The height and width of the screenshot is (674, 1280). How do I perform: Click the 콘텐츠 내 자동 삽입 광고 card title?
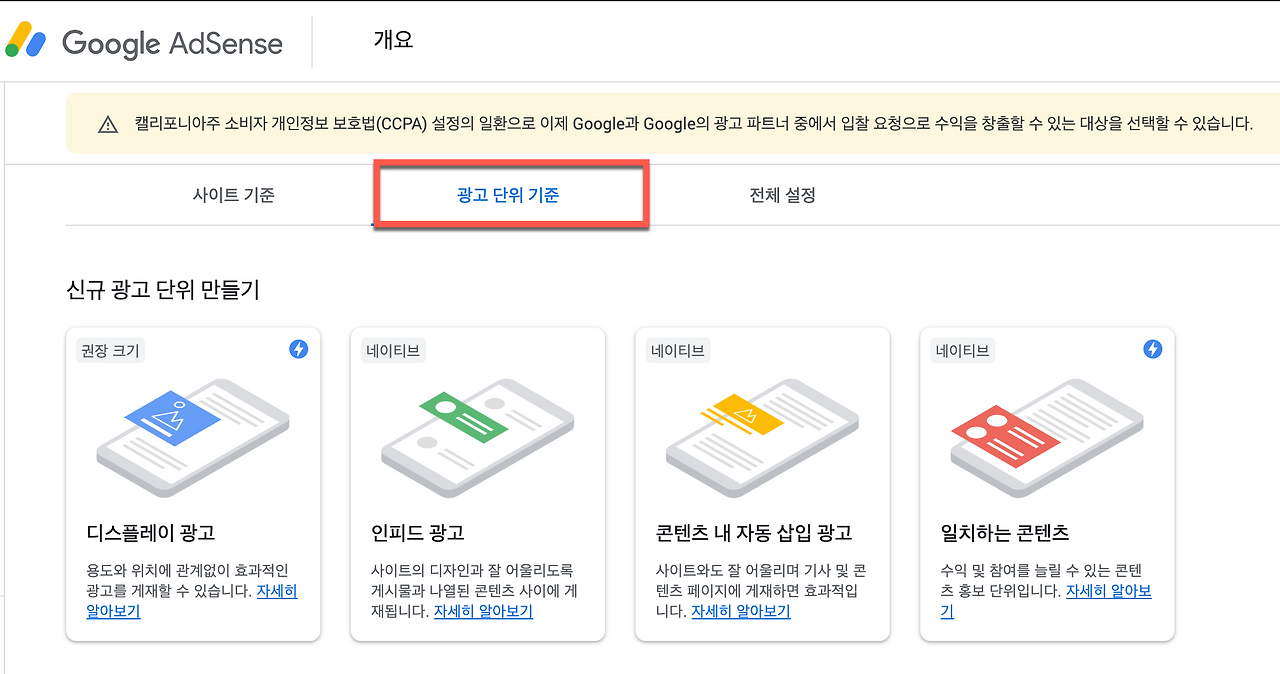coord(754,533)
